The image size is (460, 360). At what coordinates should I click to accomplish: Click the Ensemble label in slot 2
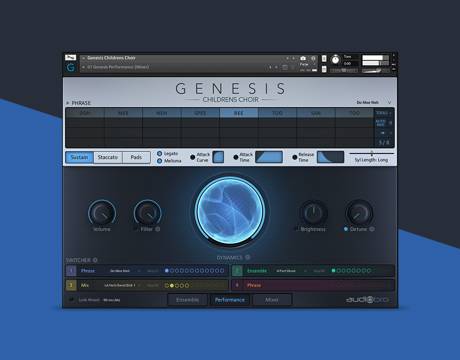[257, 271]
